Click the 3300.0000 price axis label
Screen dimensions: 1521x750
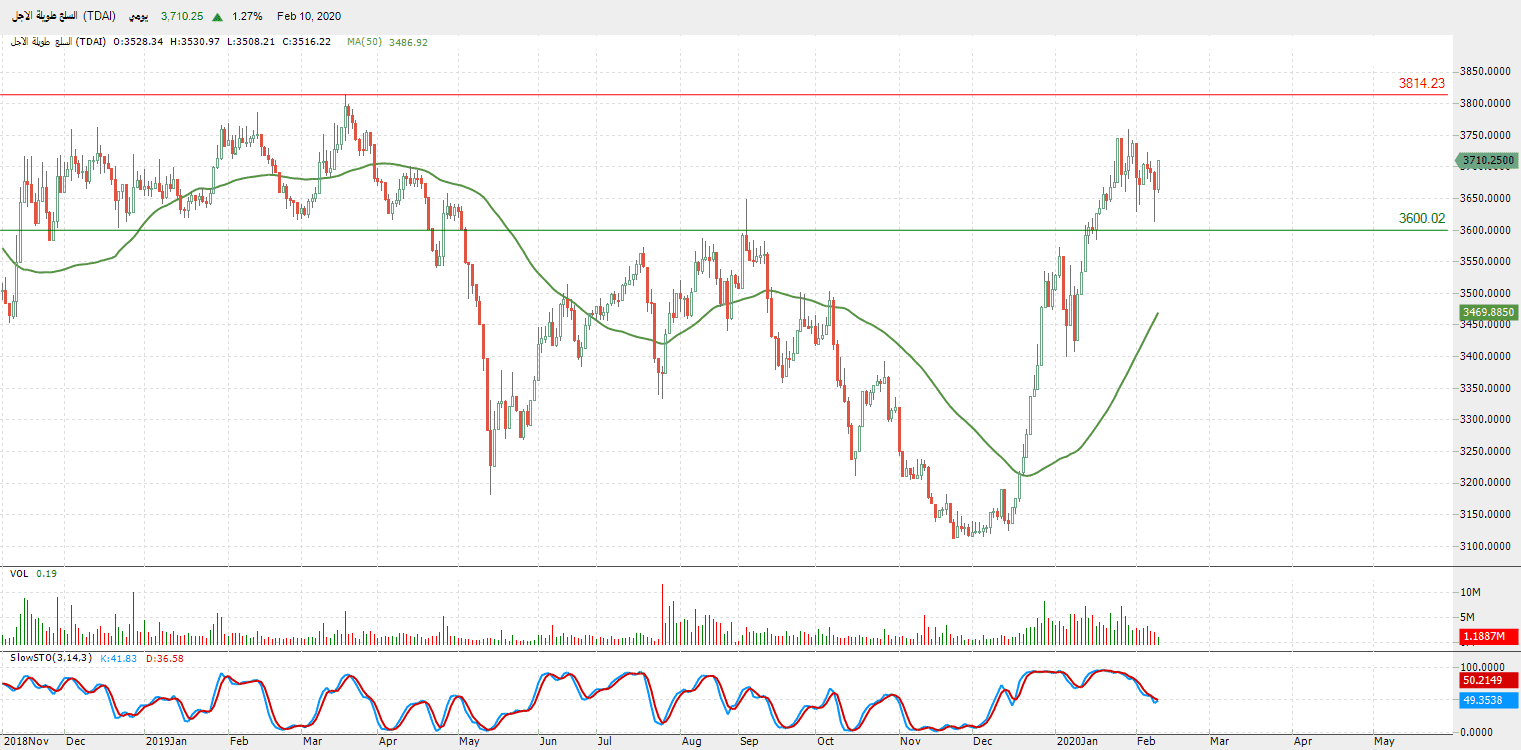1485,419
